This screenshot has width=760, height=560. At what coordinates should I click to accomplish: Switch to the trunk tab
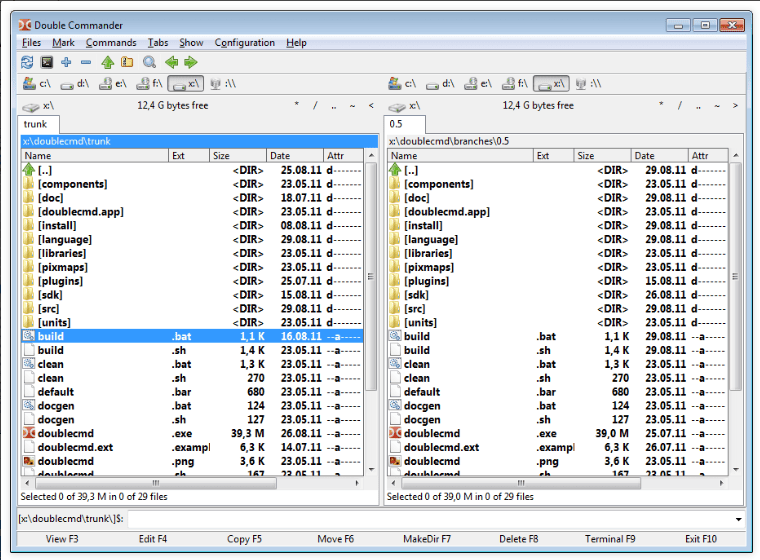click(39, 124)
